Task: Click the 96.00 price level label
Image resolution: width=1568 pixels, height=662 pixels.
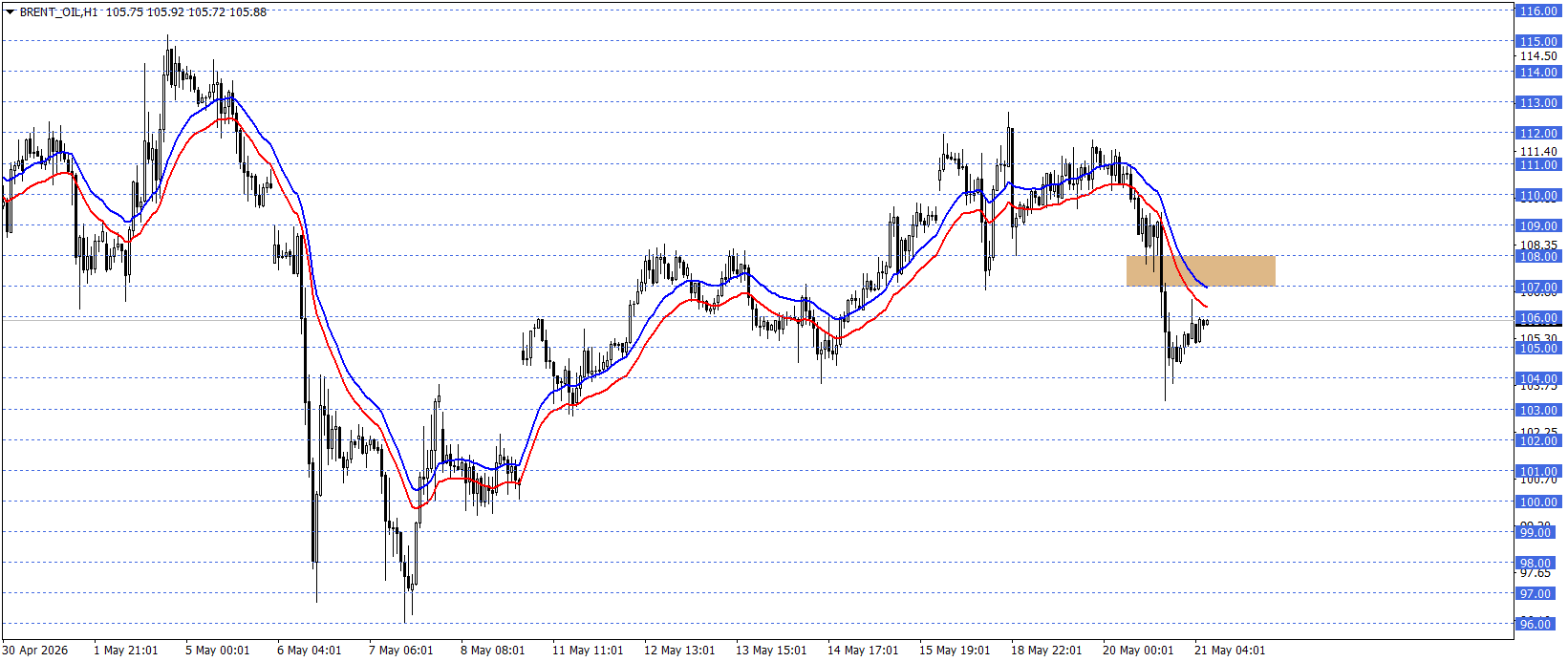Action: coord(1536,625)
